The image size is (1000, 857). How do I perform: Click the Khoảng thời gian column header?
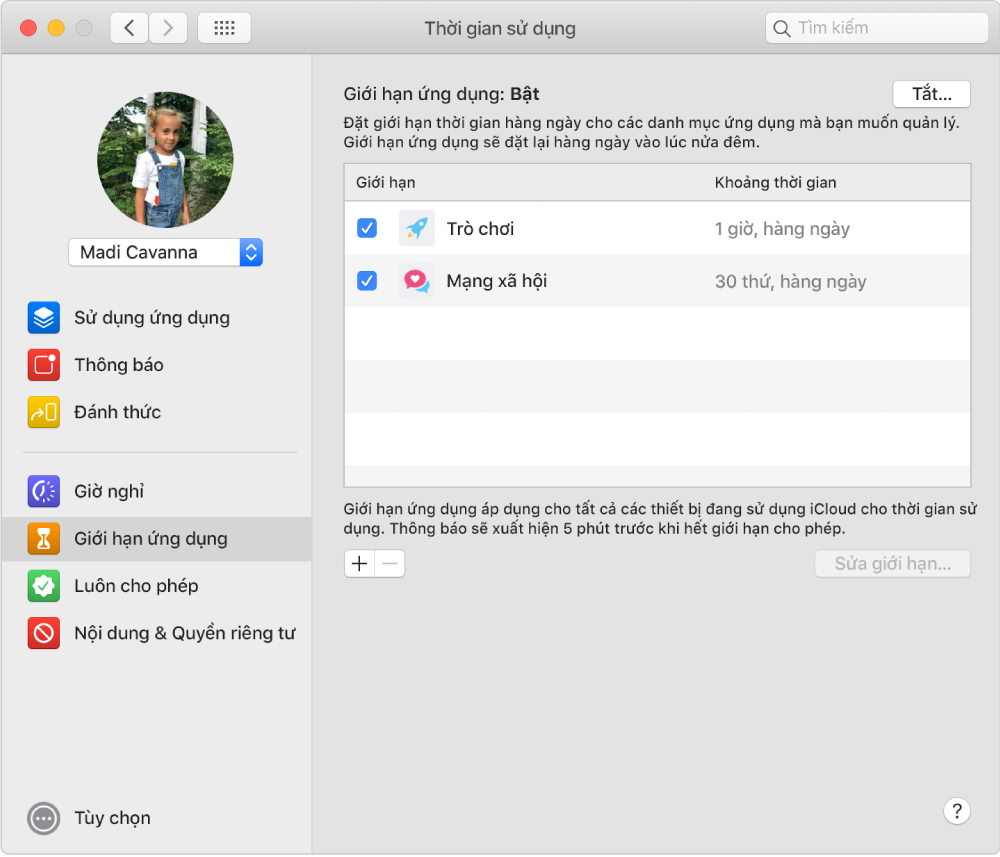pos(775,182)
